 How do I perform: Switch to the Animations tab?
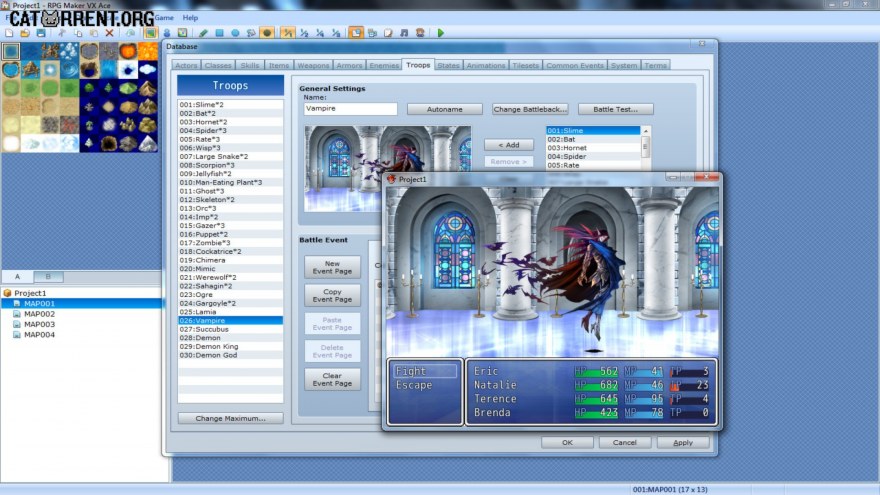tap(486, 66)
